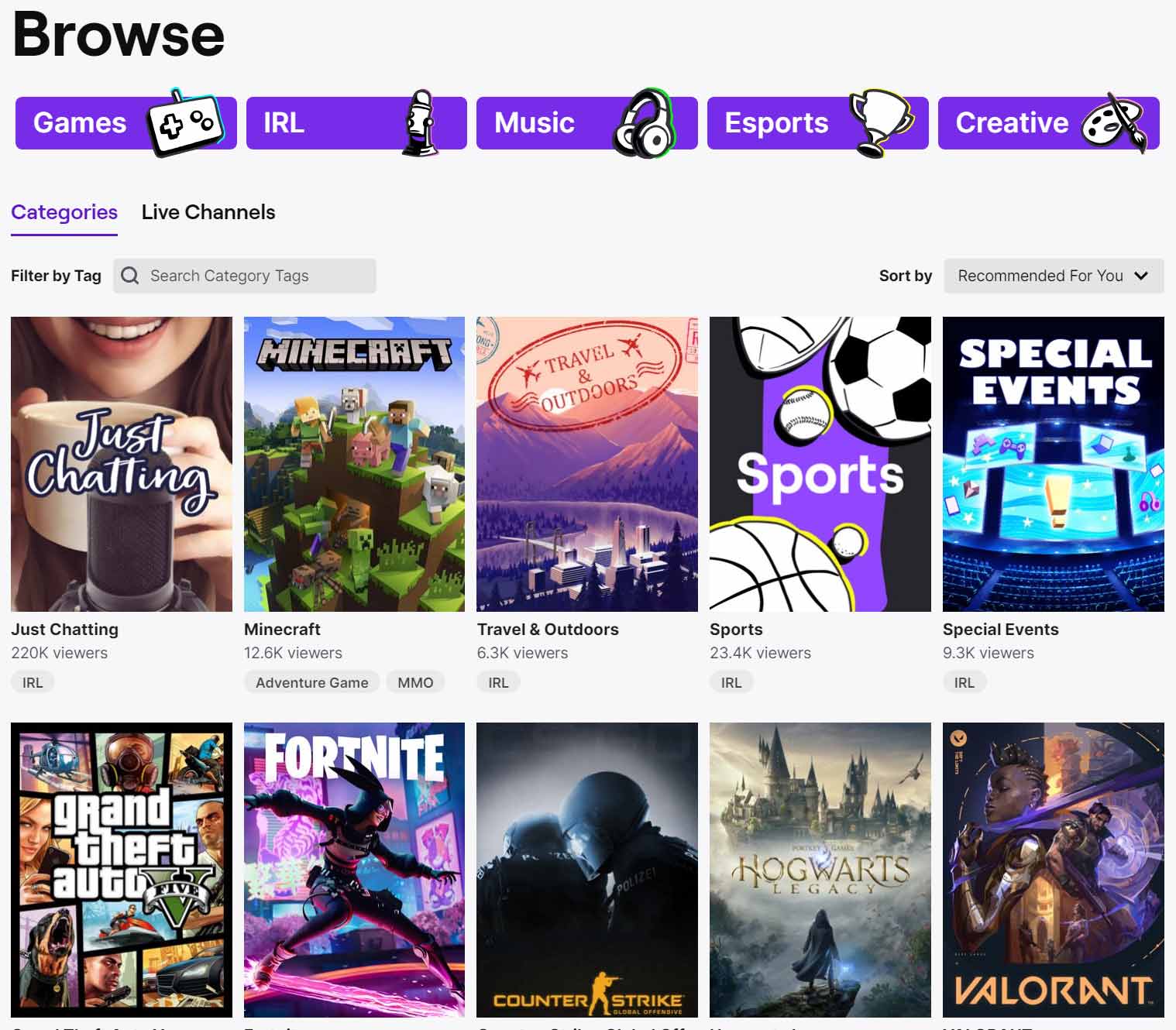Click the microphone figure icon on IRL
Image resolution: width=1176 pixels, height=1030 pixels.
[419, 122]
